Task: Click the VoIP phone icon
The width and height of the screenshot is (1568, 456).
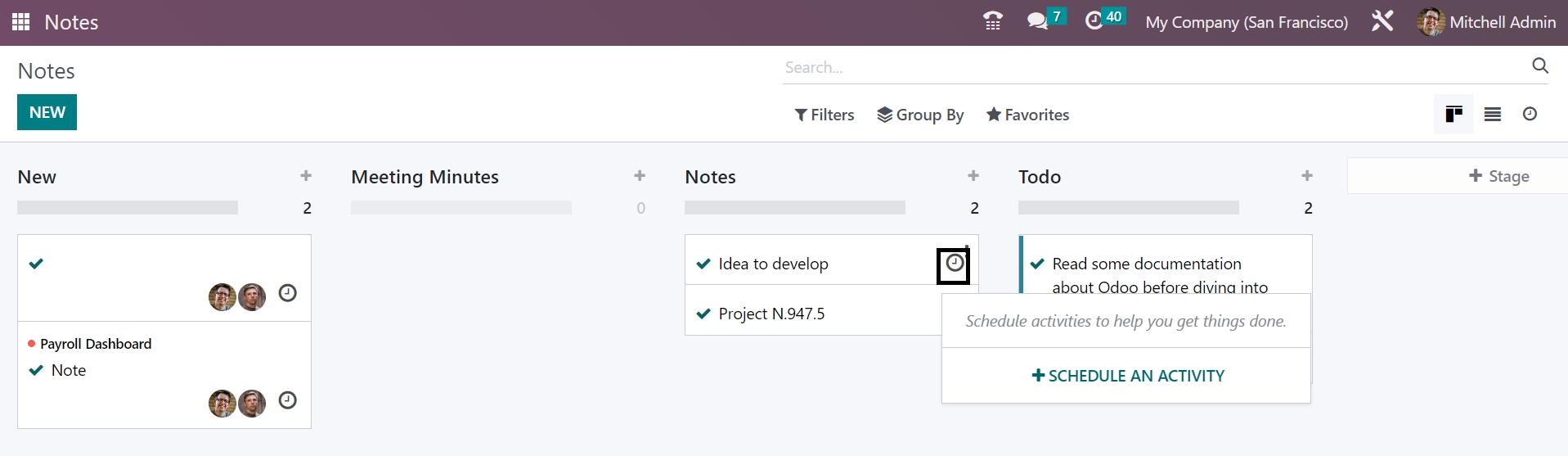Action: [992, 21]
